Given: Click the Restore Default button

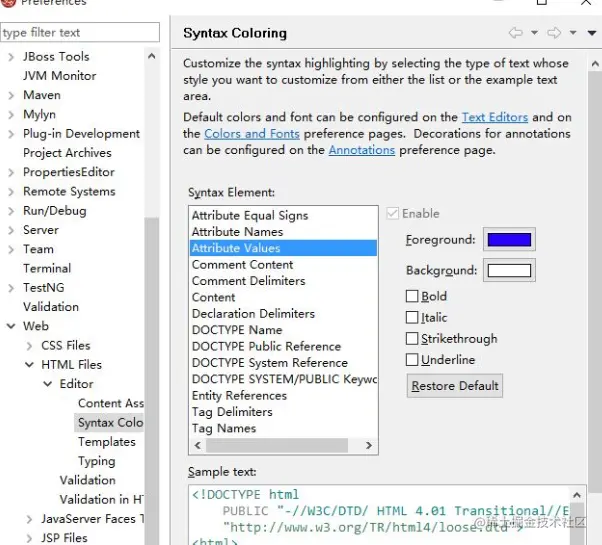Looking at the screenshot, I should [455, 386].
